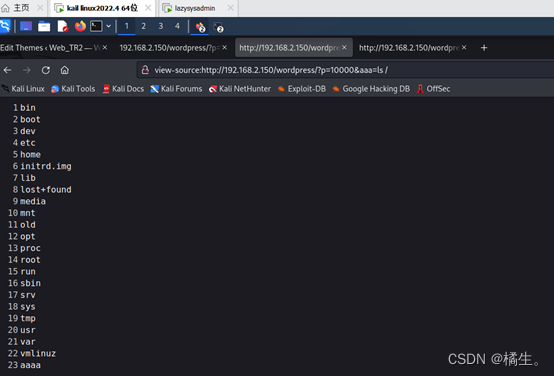554x376 pixels.
Task: Launch the text editor panel icon
Action: [x=63, y=27]
